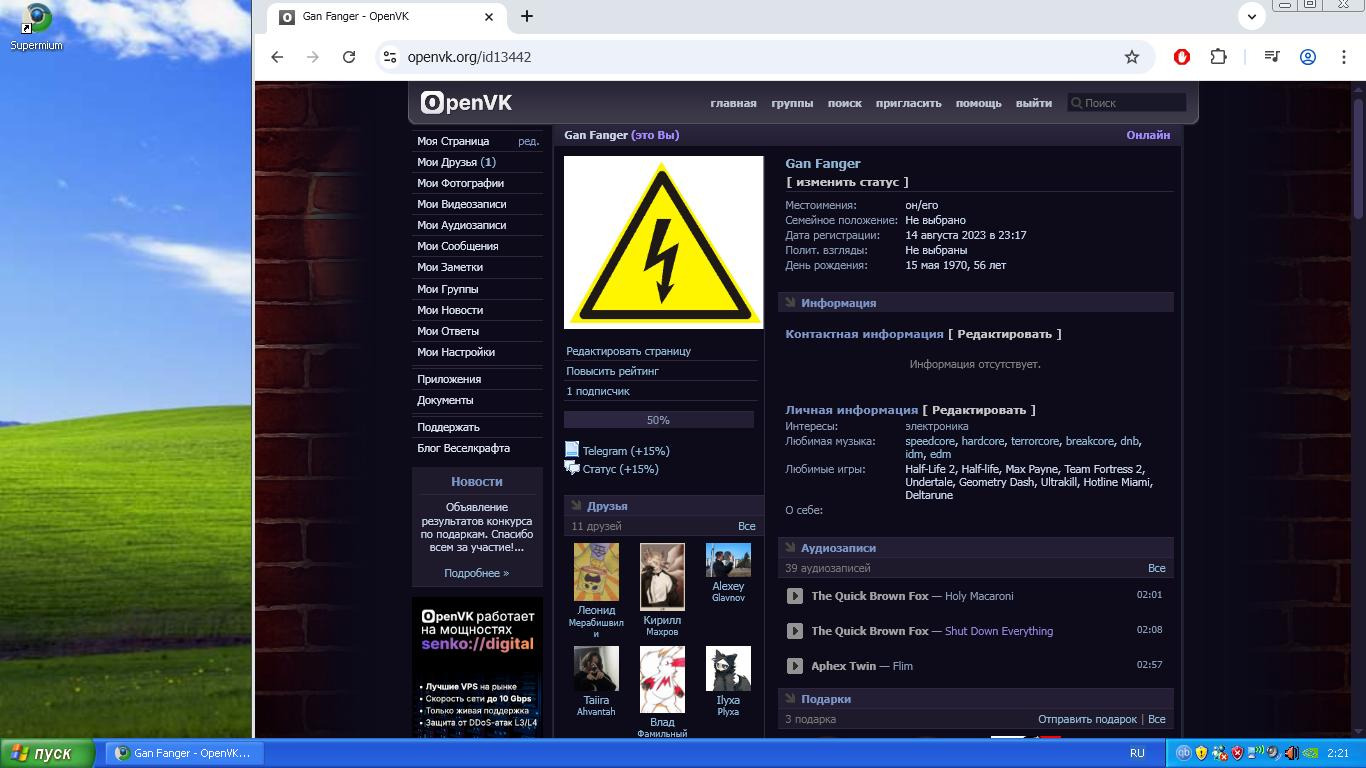Open помощь in the header menu
1366x768 pixels.
click(x=978, y=103)
